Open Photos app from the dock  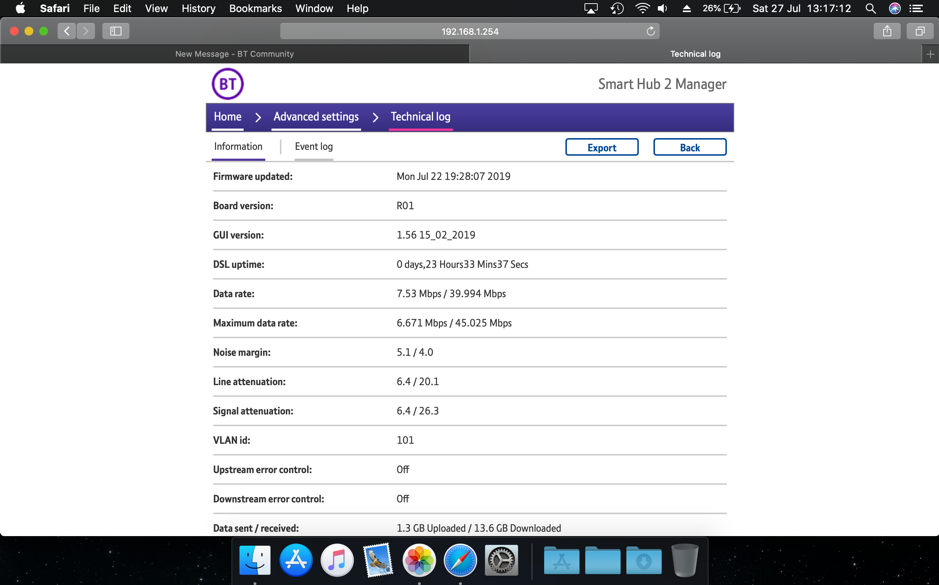pyautogui.click(x=419, y=560)
